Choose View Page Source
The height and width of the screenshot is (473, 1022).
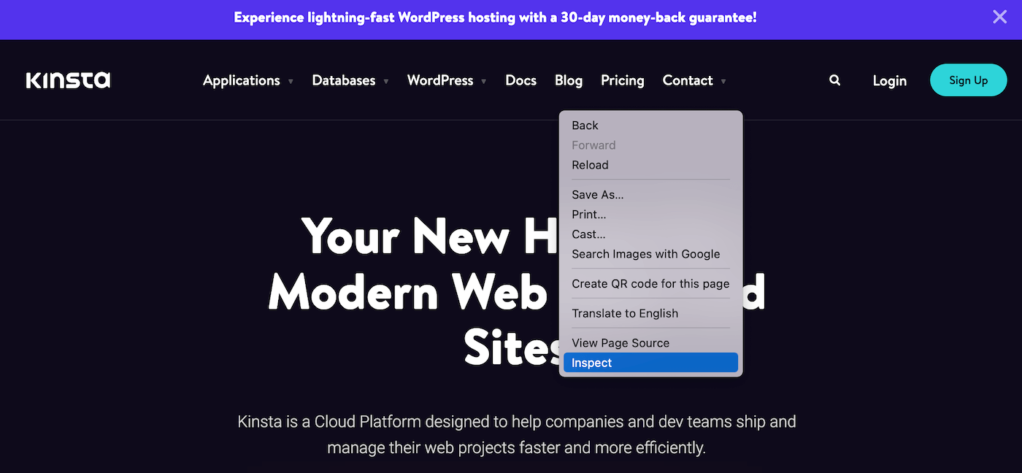(x=620, y=343)
